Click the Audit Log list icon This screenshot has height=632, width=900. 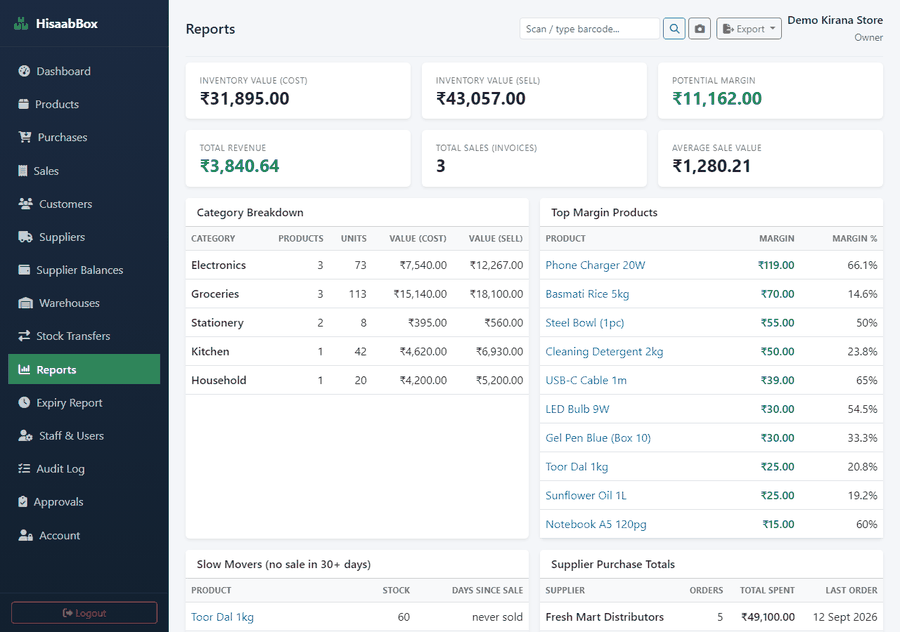click(24, 468)
